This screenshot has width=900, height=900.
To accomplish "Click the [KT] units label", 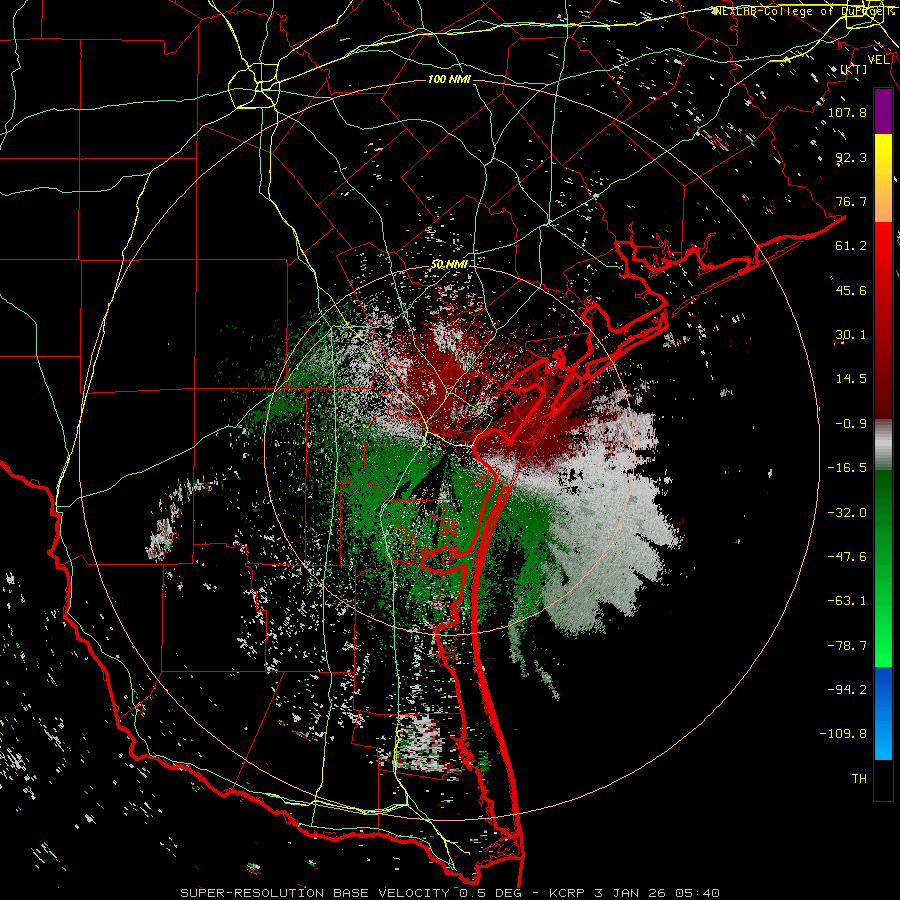I will point(854,69).
